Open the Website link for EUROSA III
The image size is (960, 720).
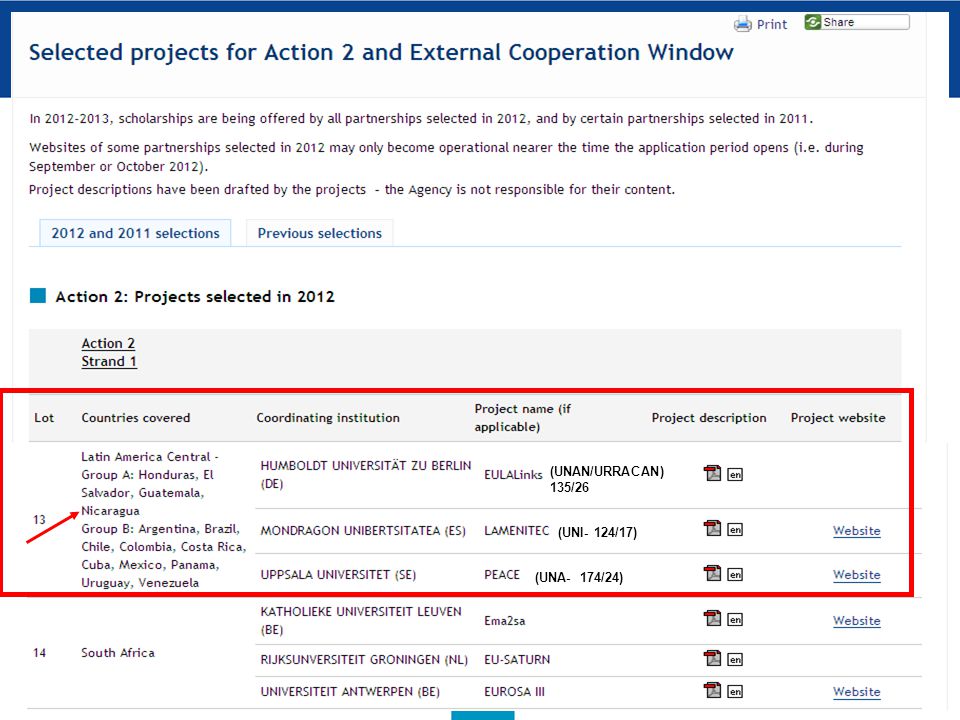coord(857,692)
